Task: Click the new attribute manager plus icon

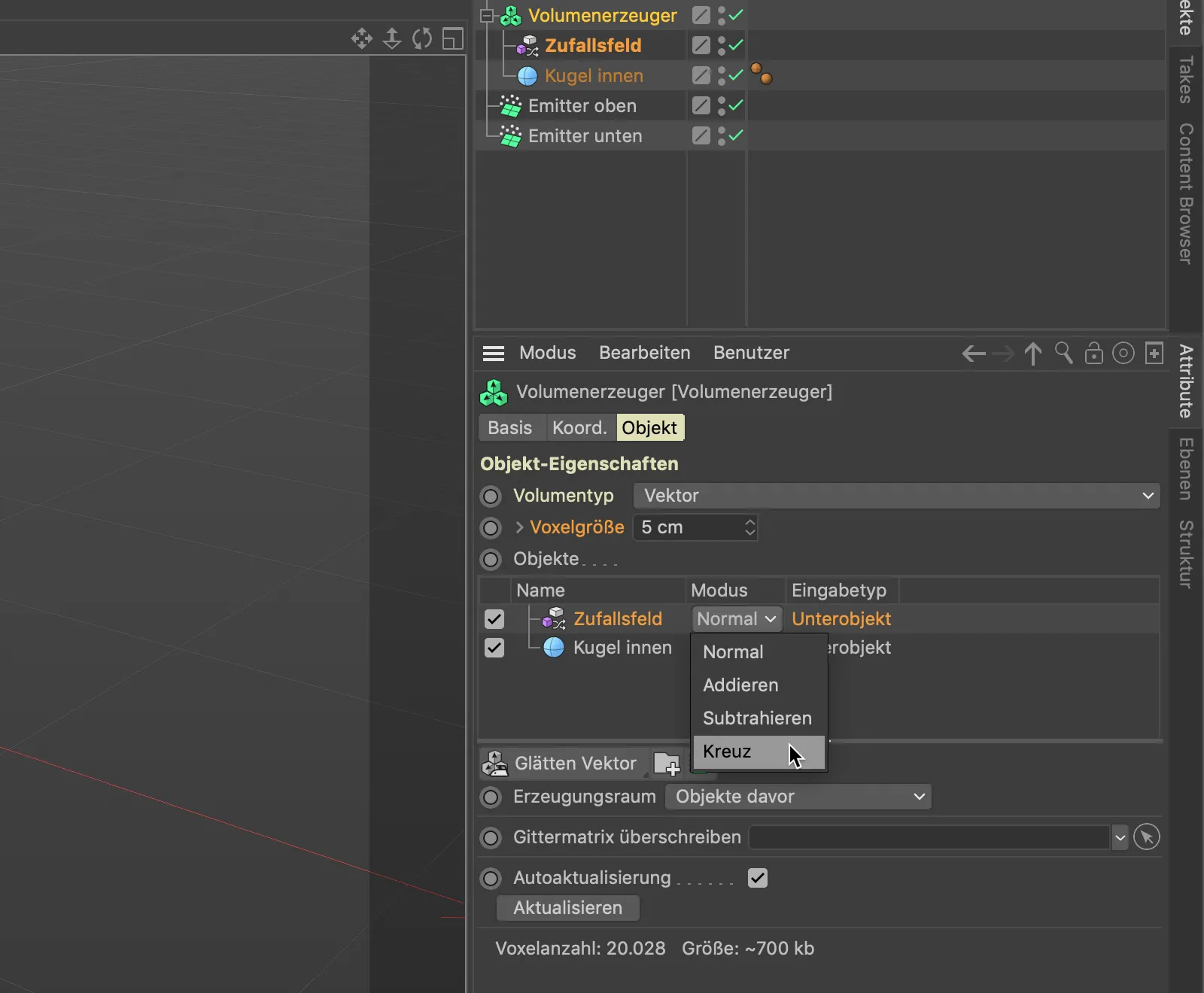Action: [x=1154, y=353]
